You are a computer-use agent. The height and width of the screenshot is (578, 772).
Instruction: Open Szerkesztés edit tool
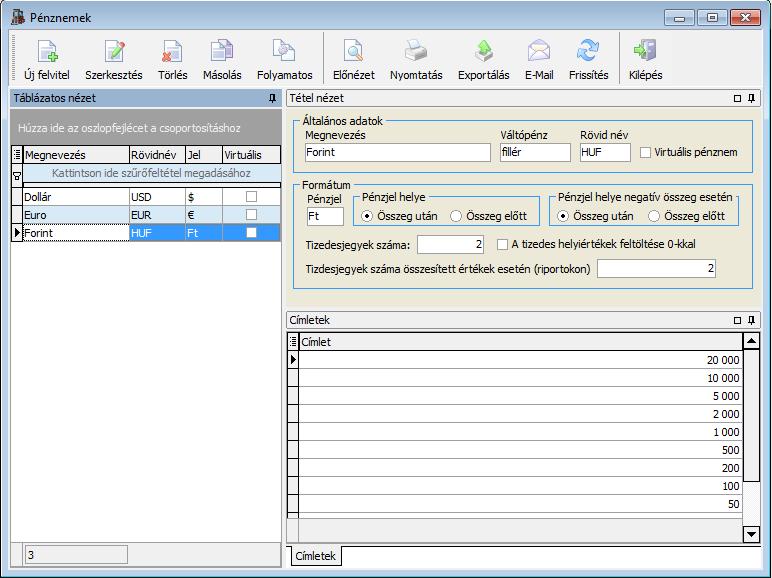[x=114, y=51]
